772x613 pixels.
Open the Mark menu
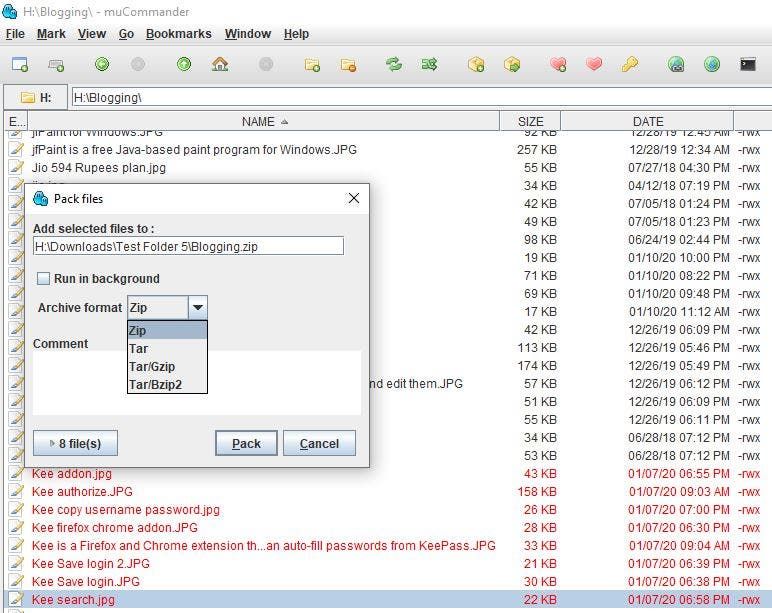click(x=51, y=33)
